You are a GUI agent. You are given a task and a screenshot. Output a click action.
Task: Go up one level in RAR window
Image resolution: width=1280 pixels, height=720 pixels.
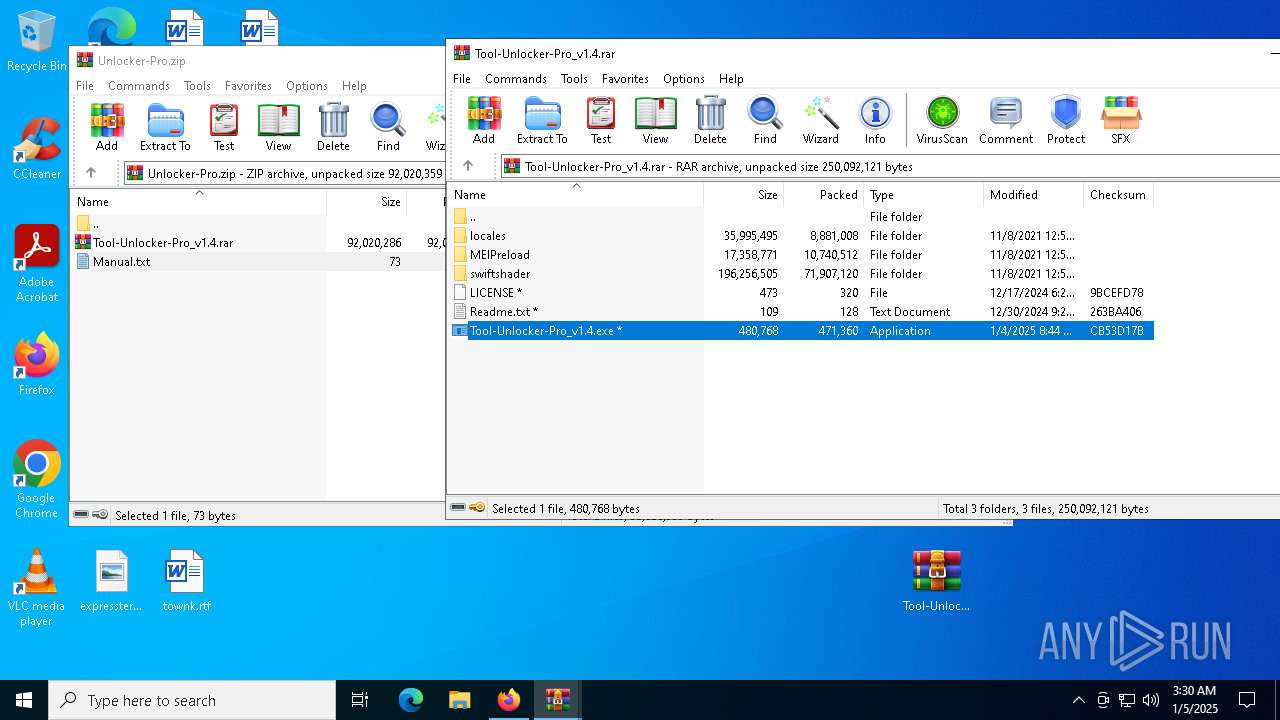(468, 166)
